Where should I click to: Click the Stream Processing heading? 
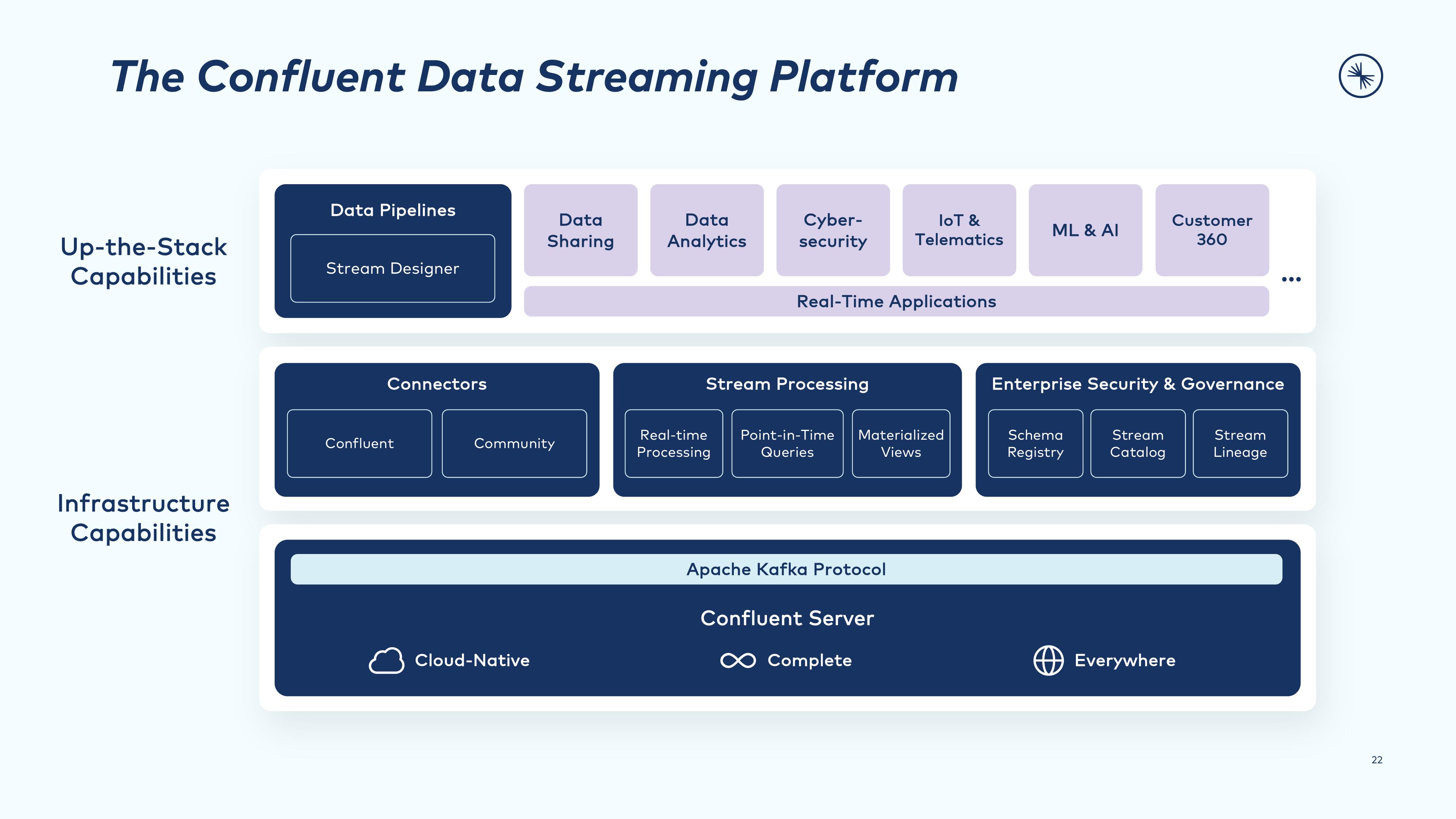coord(787,384)
